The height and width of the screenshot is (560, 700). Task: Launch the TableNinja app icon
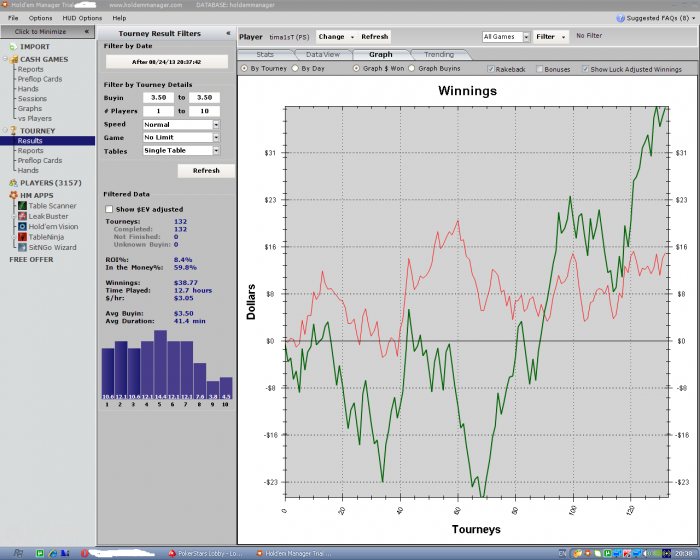[20, 237]
